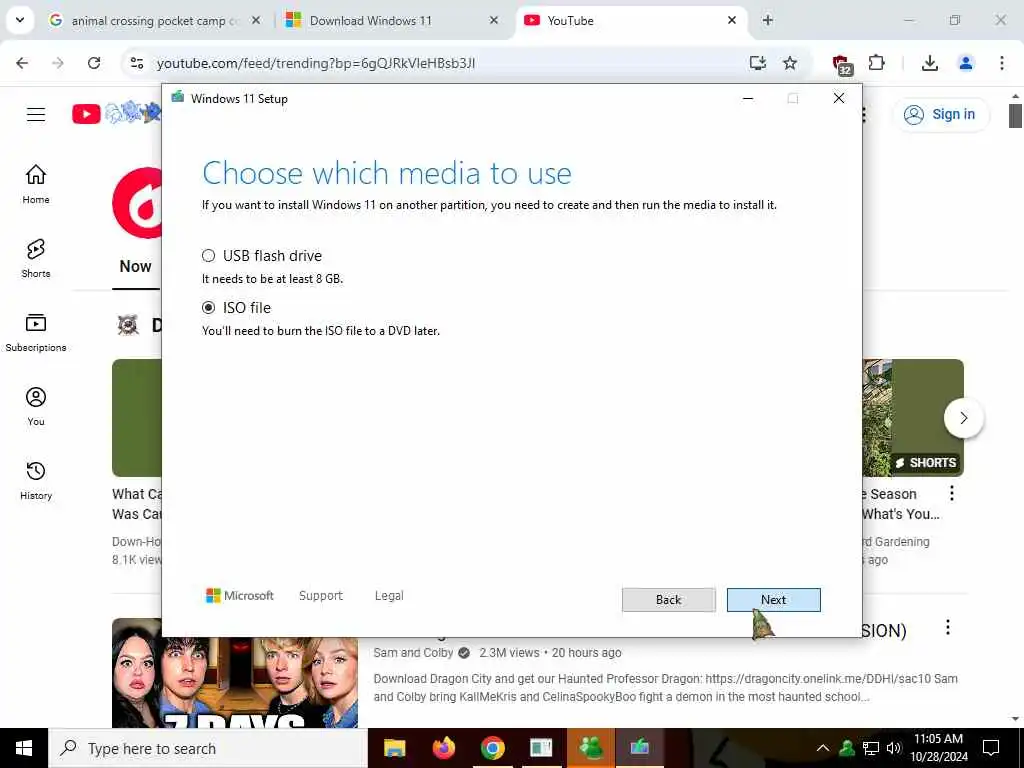Open the You section in sidebar
This screenshot has width=1024, height=768.
point(36,406)
